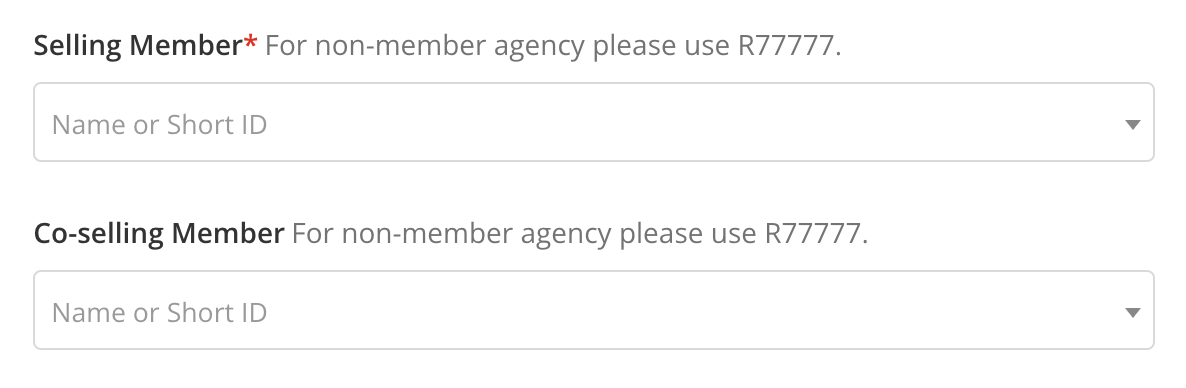Click the Co-selling Member non-member agency hint
The width and height of the screenshot is (1186, 388).
coord(579,234)
